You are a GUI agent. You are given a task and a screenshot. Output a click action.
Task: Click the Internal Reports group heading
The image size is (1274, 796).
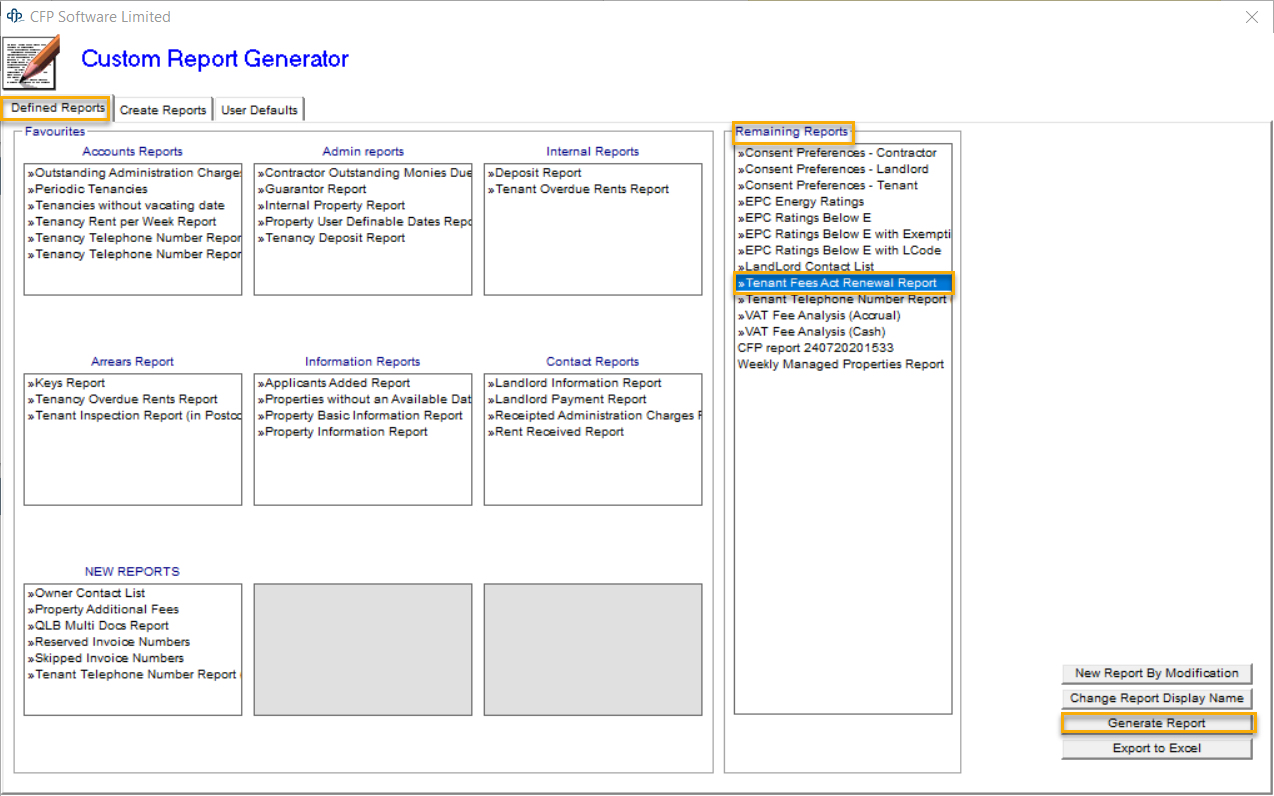click(593, 152)
